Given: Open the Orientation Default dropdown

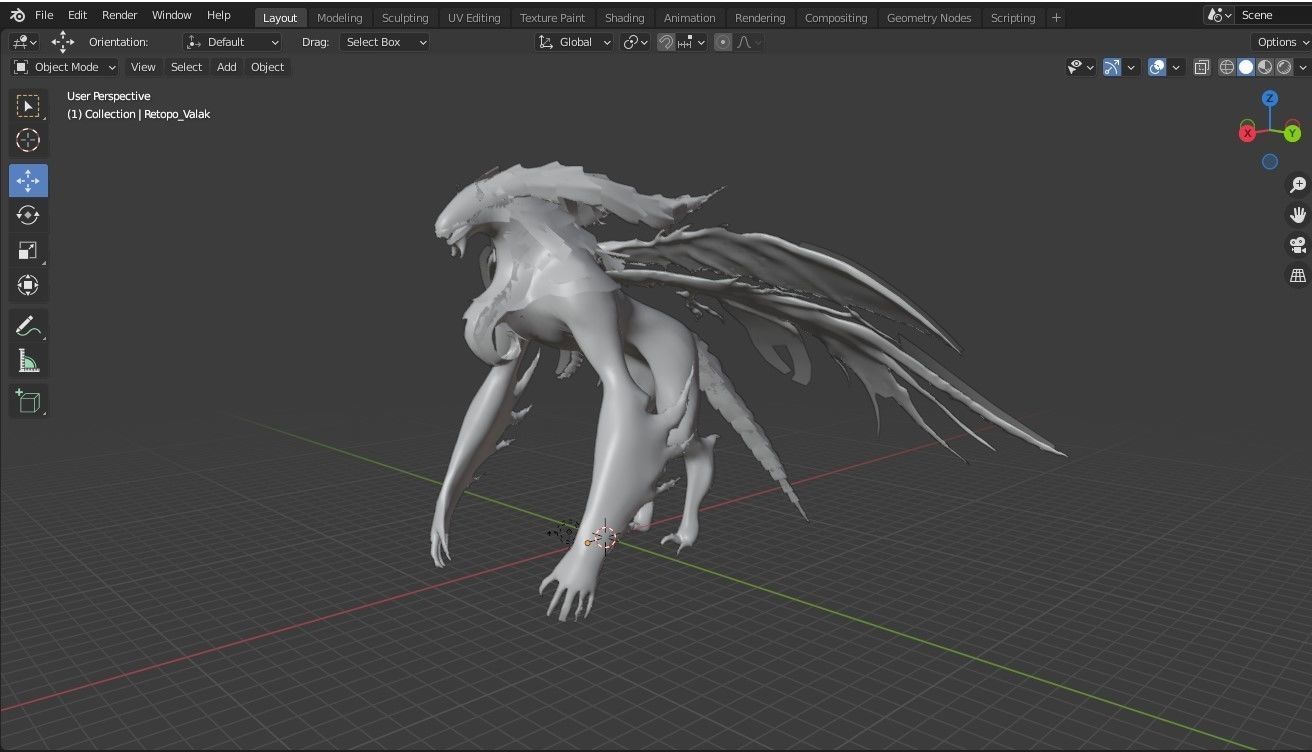Looking at the screenshot, I should [233, 42].
